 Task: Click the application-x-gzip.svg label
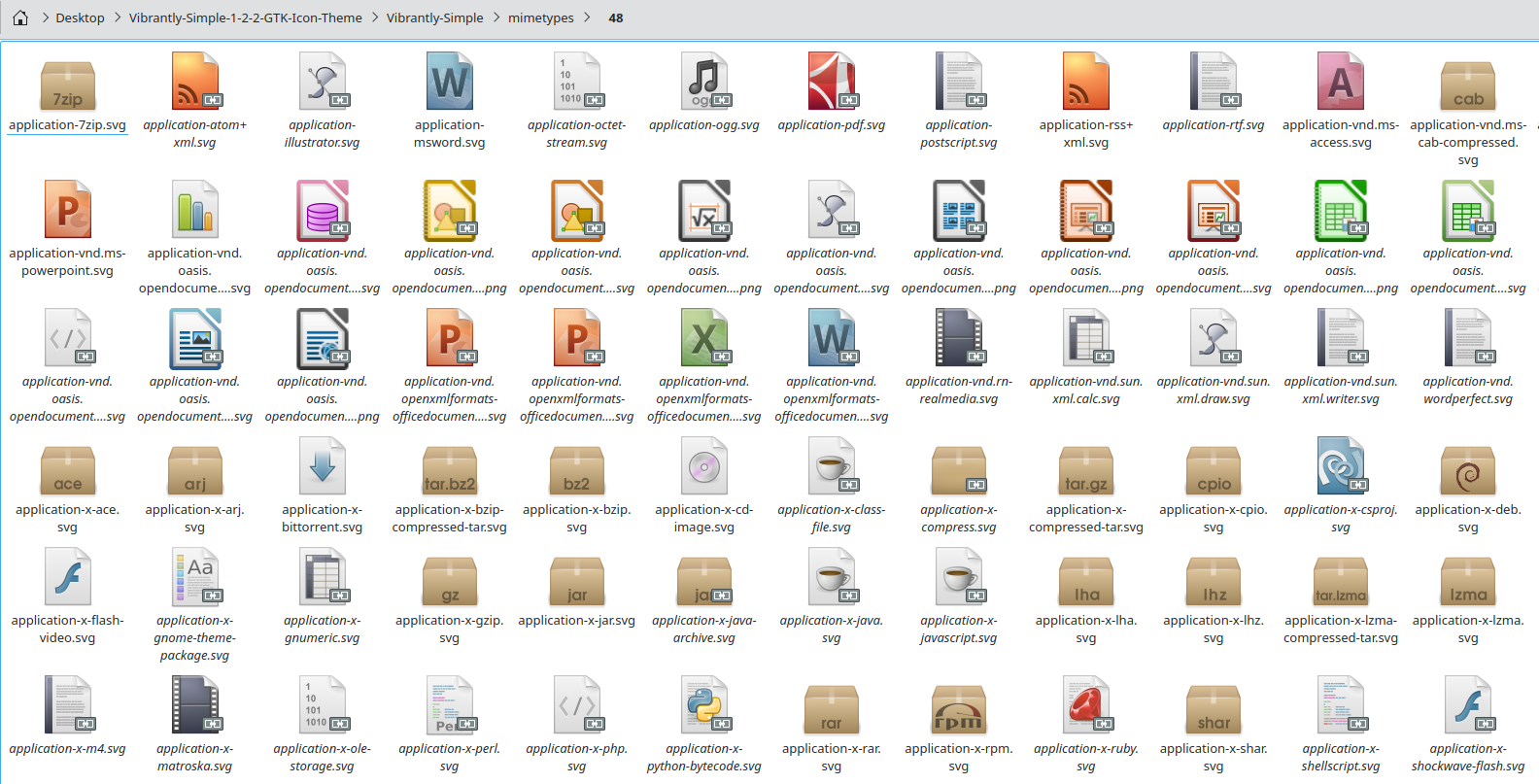tap(449, 630)
